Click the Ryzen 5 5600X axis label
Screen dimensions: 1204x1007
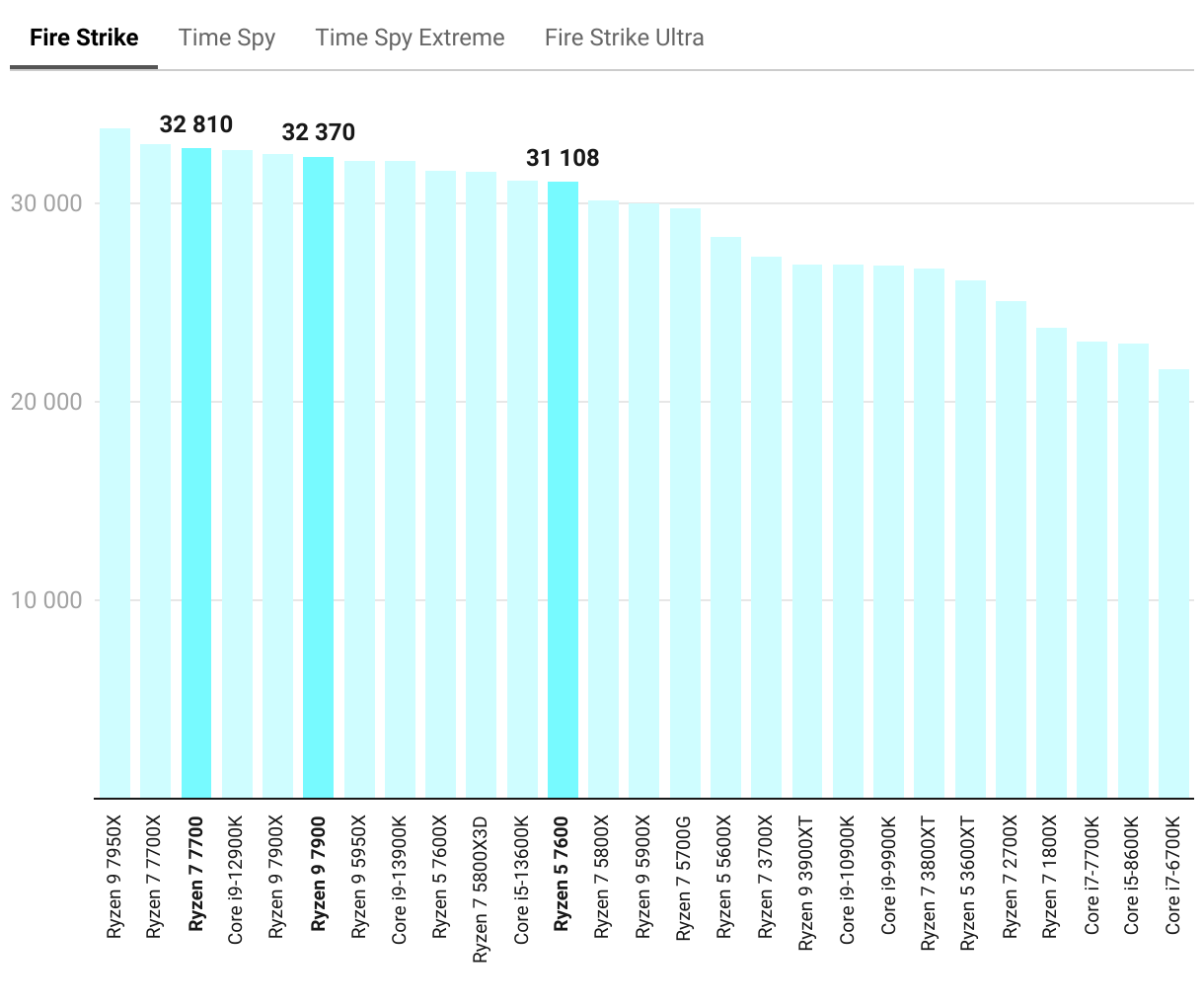[x=725, y=876]
